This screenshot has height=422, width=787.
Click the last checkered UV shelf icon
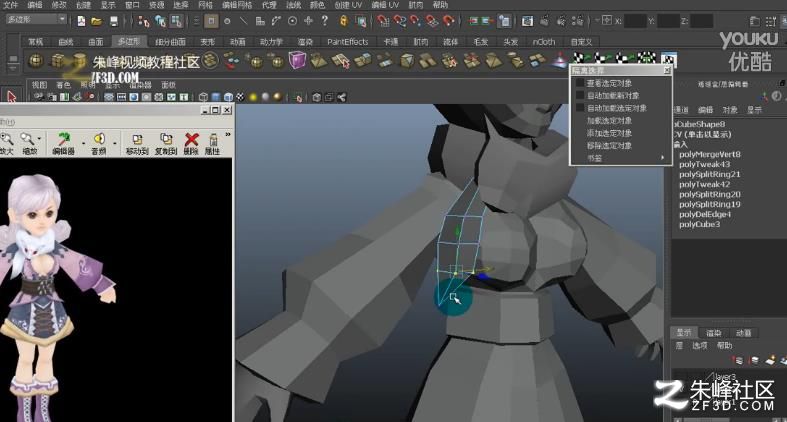click(x=668, y=60)
